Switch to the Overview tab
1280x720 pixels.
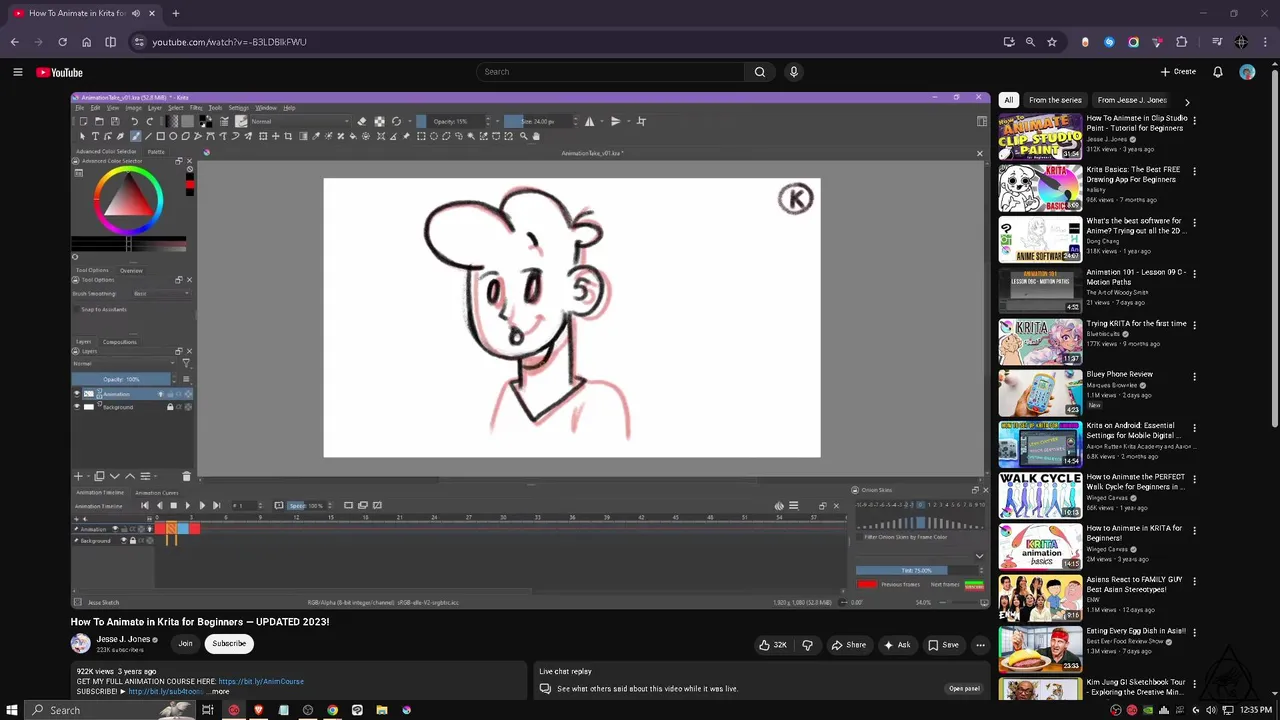(x=131, y=270)
